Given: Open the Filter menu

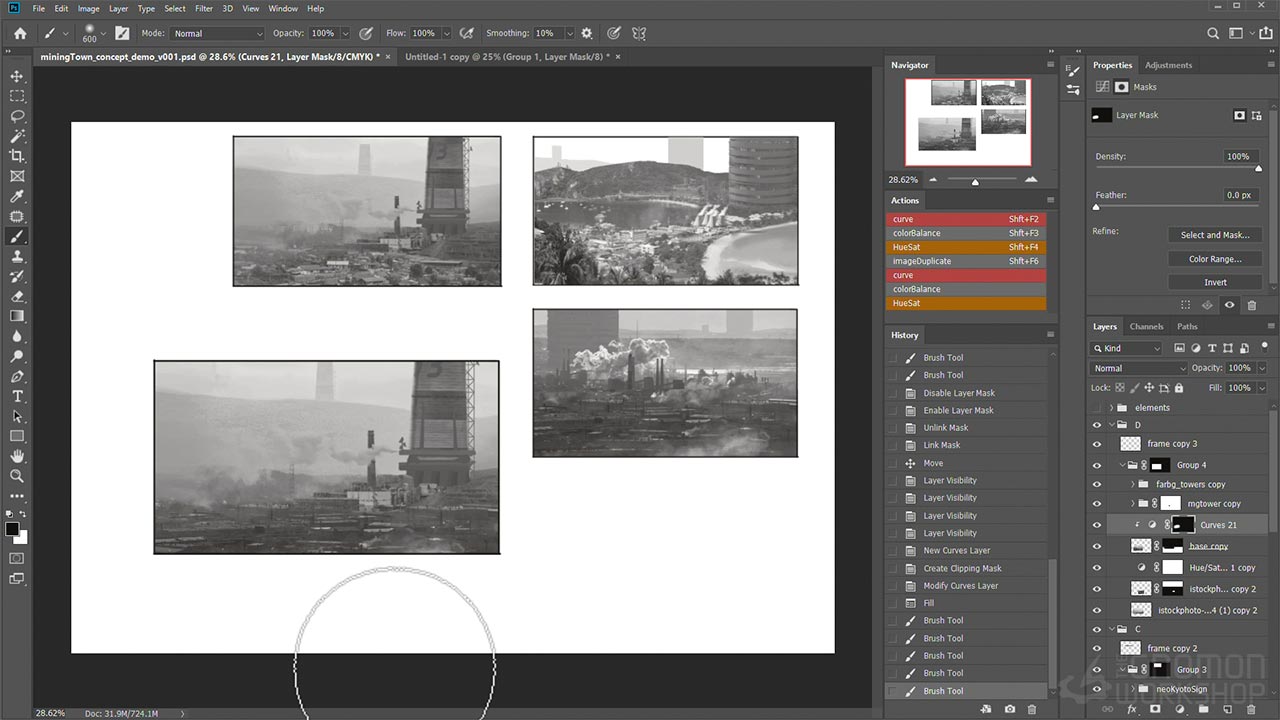Looking at the screenshot, I should 204,9.
